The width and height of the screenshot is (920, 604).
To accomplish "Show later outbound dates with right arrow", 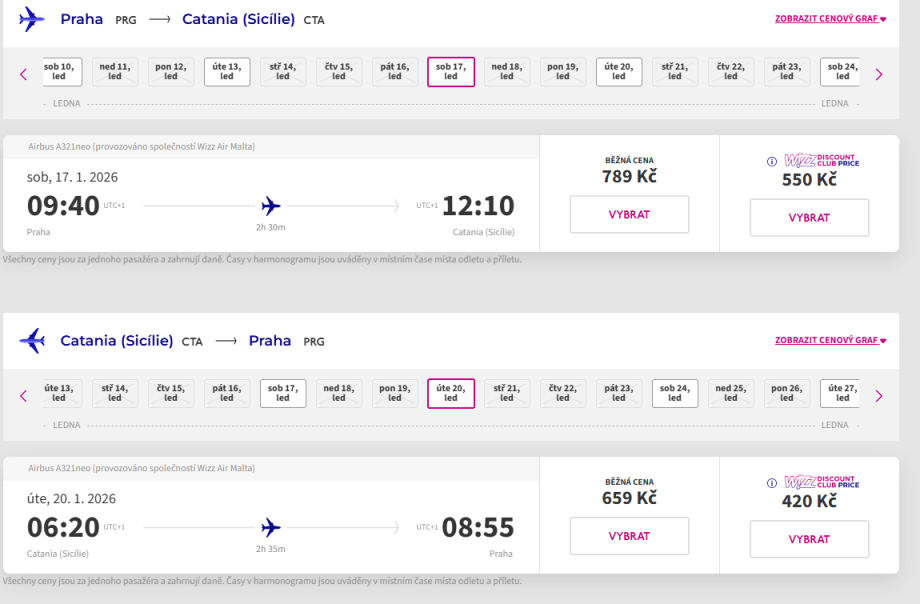I will pos(879,73).
